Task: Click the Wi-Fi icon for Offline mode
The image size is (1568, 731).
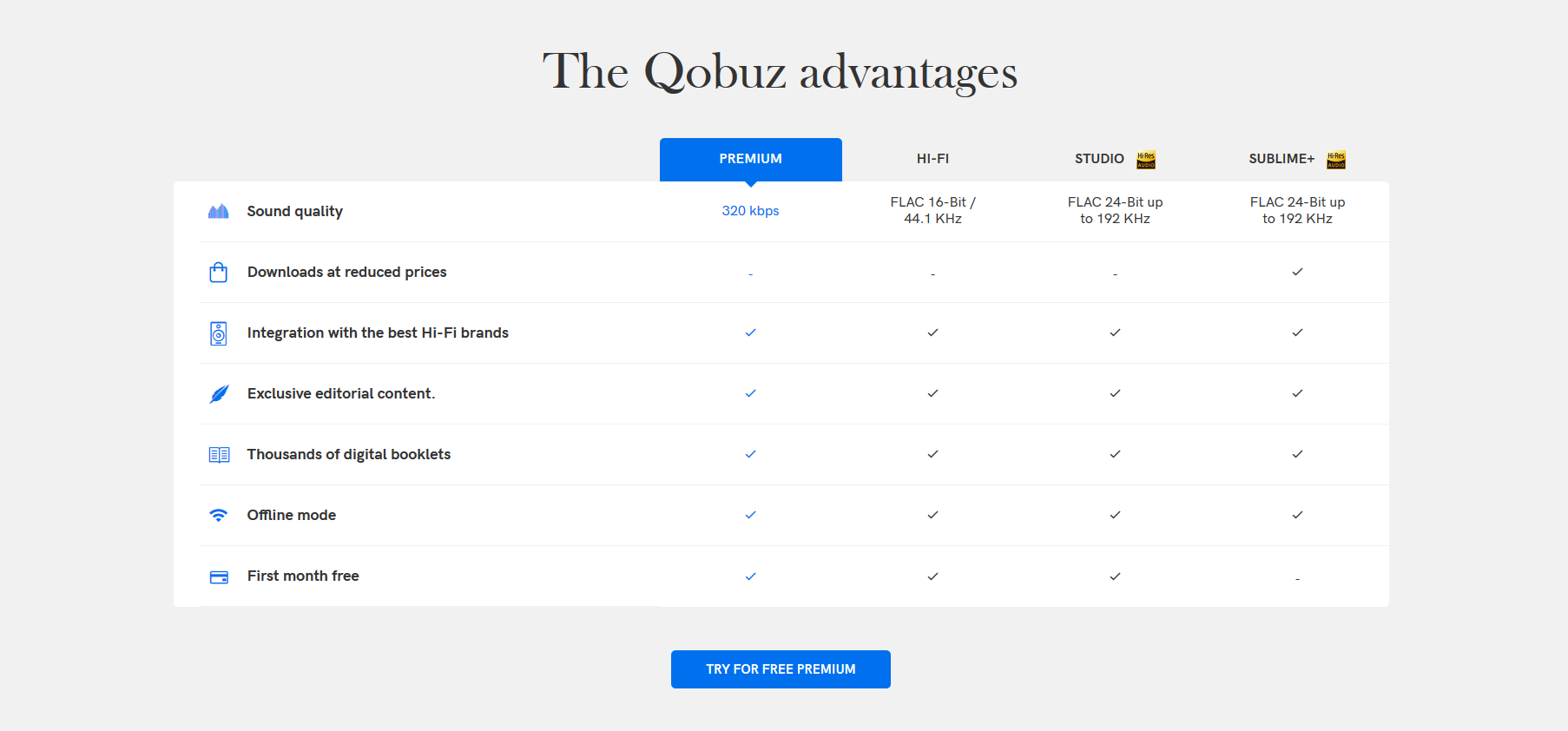Action: click(219, 515)
